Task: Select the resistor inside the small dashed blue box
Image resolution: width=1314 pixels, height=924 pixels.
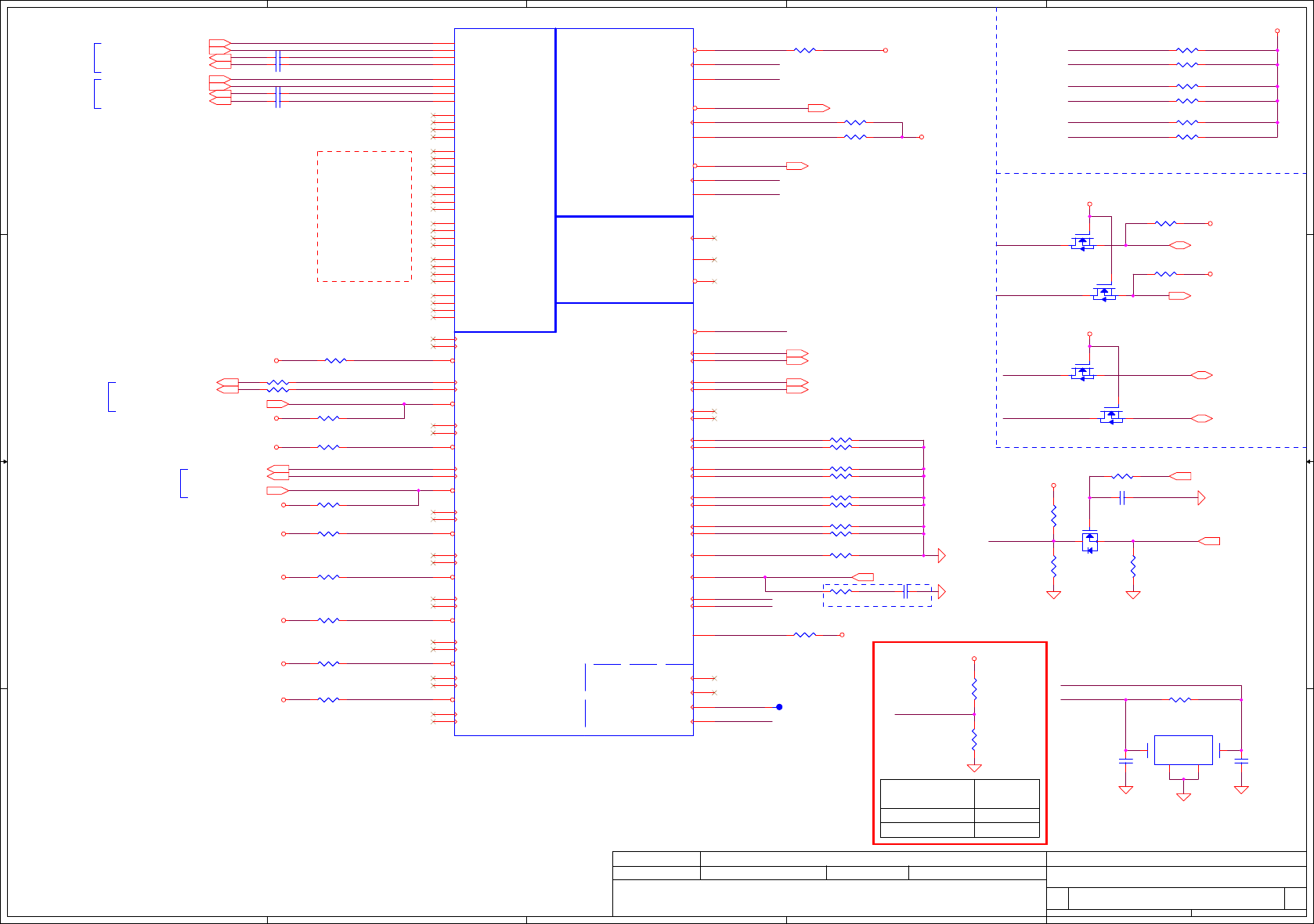Action: pos(840,591)
